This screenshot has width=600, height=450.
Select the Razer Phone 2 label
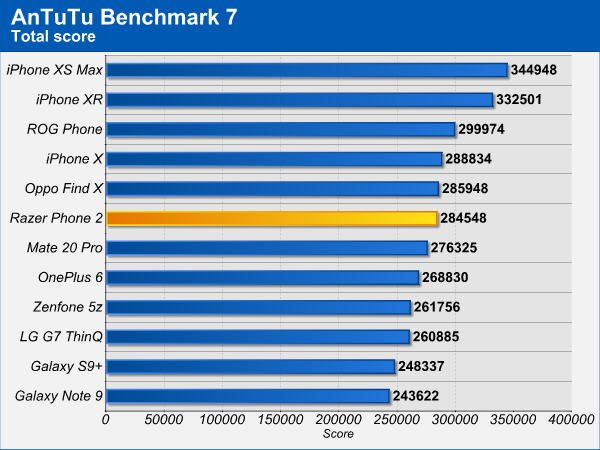[56, 218]
